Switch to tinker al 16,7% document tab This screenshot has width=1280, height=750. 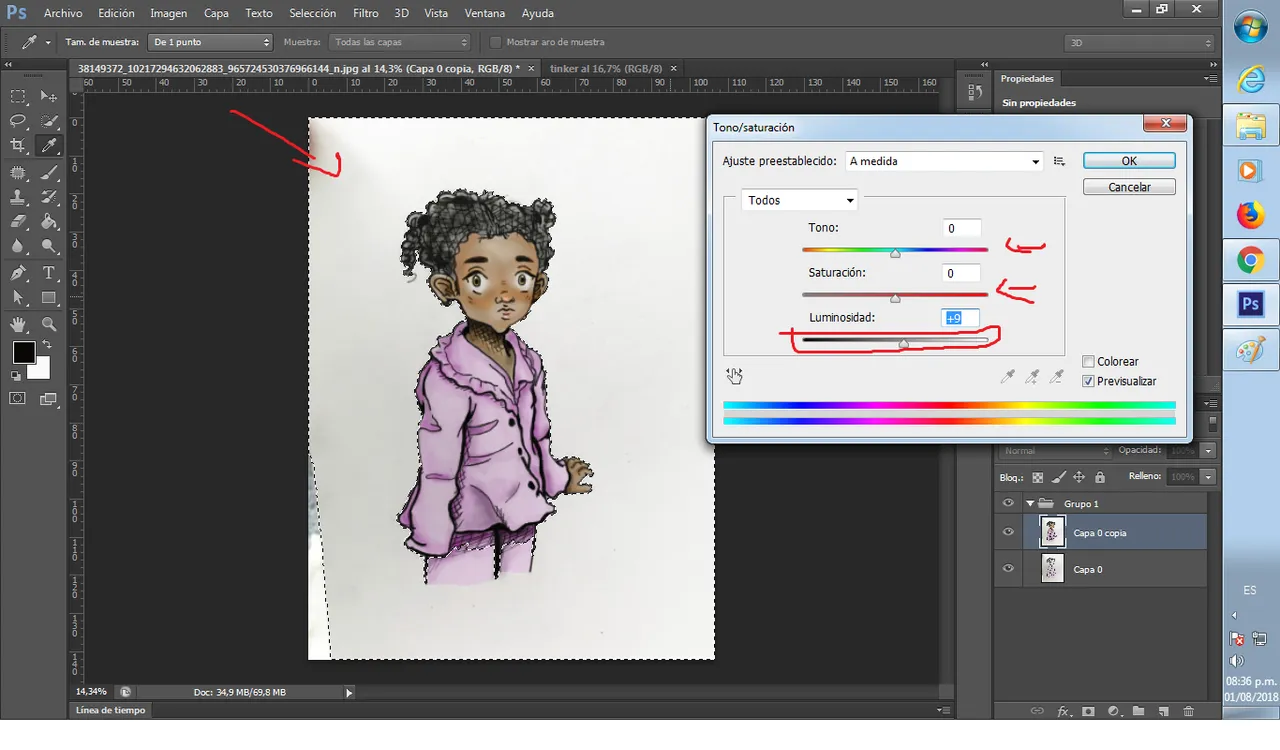pyautogui.click(x=606, y=68)
